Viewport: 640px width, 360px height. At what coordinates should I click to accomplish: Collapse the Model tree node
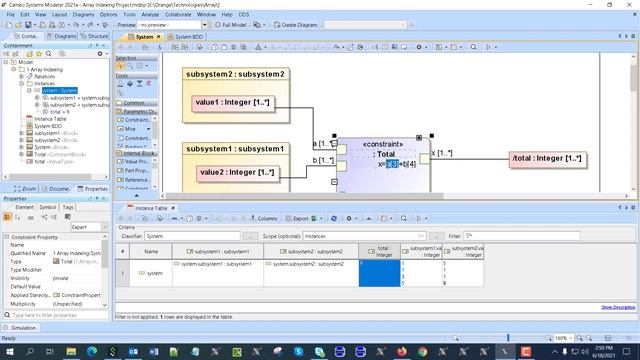click(x=6, y=62)
